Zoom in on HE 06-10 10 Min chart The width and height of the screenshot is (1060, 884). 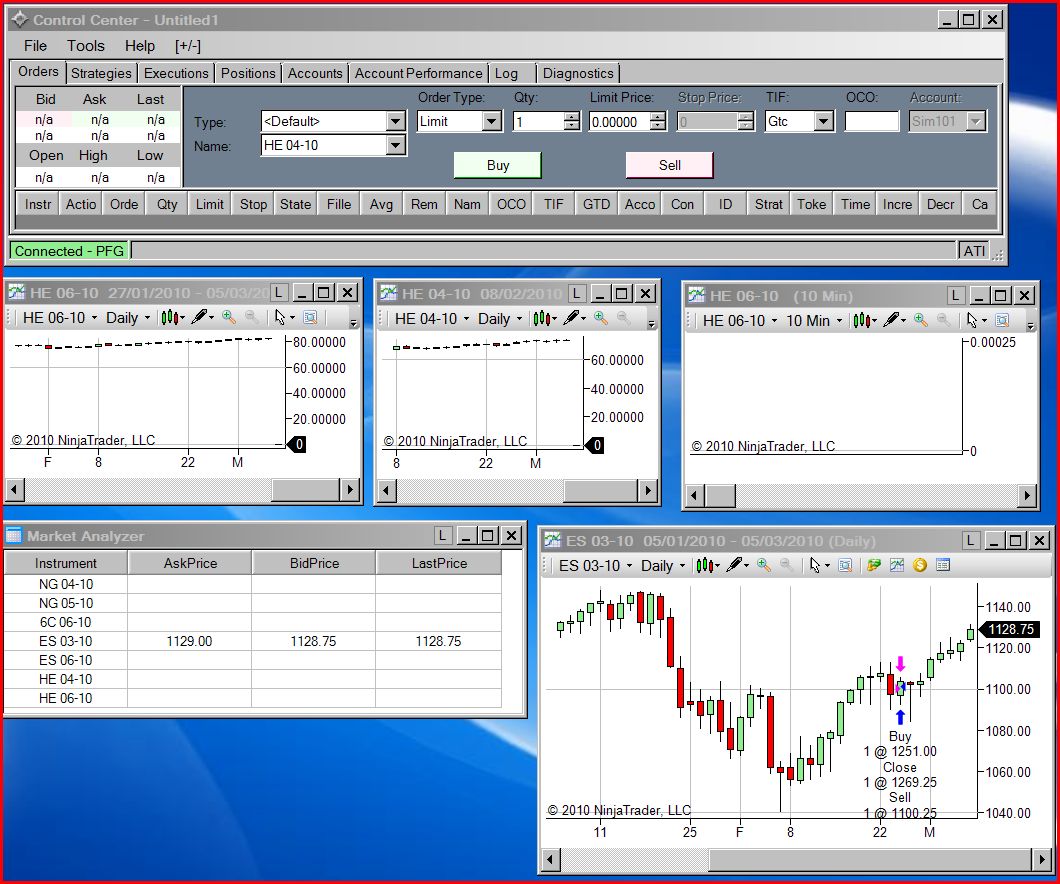coord(921,320)
